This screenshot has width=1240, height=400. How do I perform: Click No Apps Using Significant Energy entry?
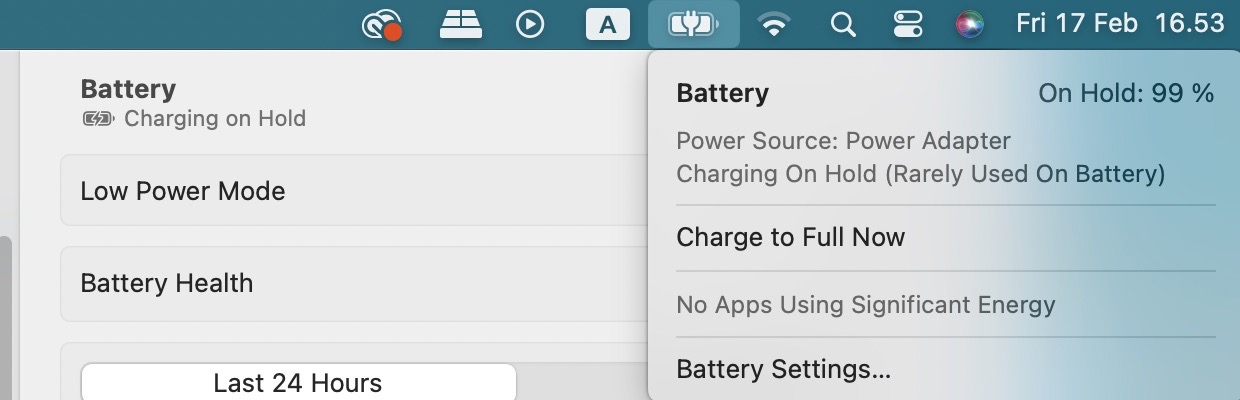[x=865, y=304]
